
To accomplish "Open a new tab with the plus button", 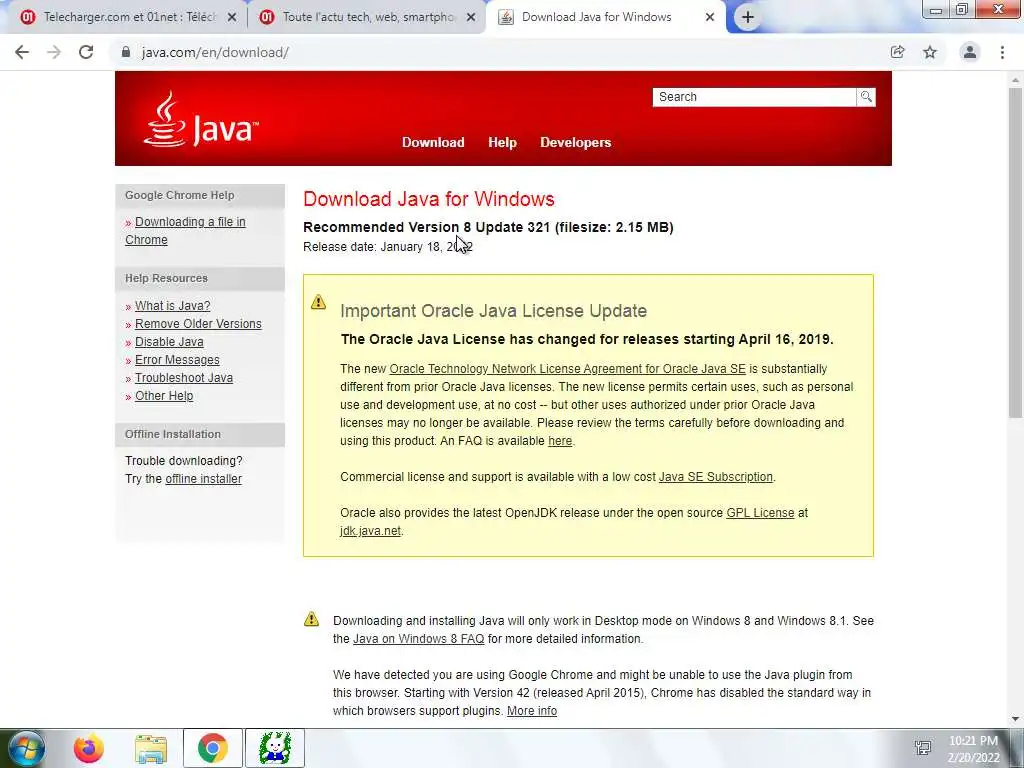I will click(x=748, y=18).
